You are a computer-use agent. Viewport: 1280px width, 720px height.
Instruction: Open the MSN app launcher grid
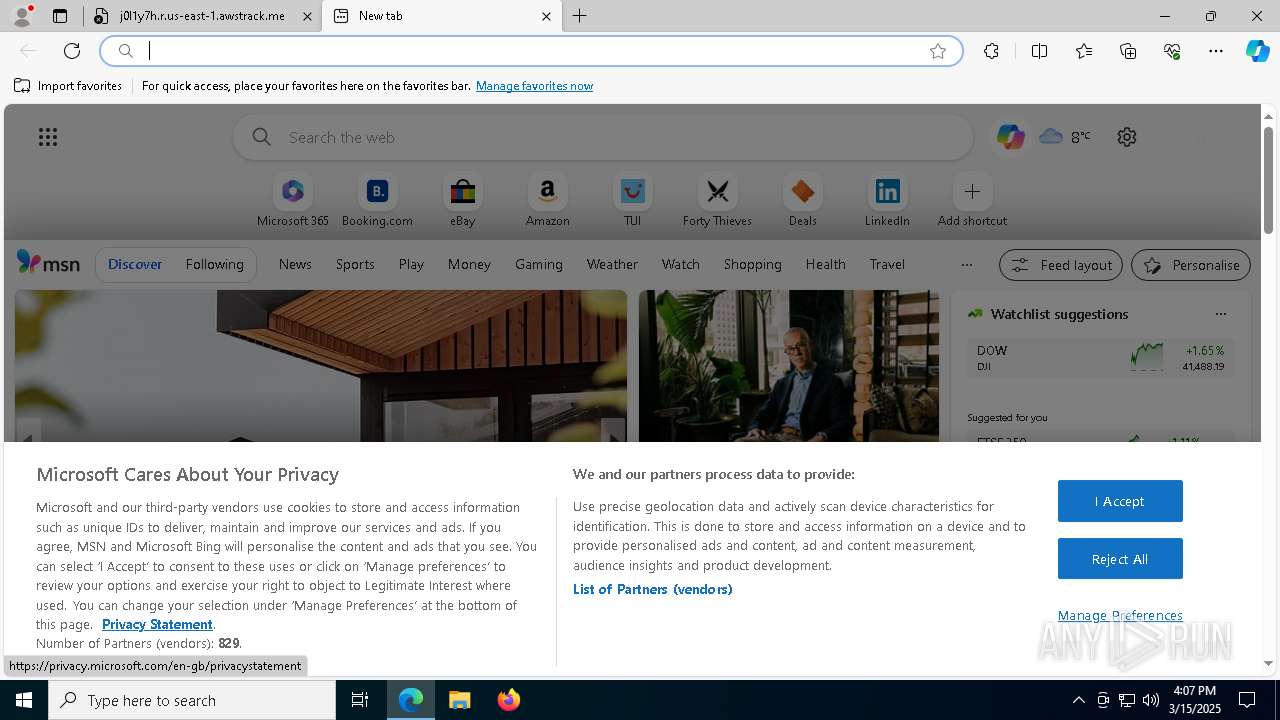48,137
